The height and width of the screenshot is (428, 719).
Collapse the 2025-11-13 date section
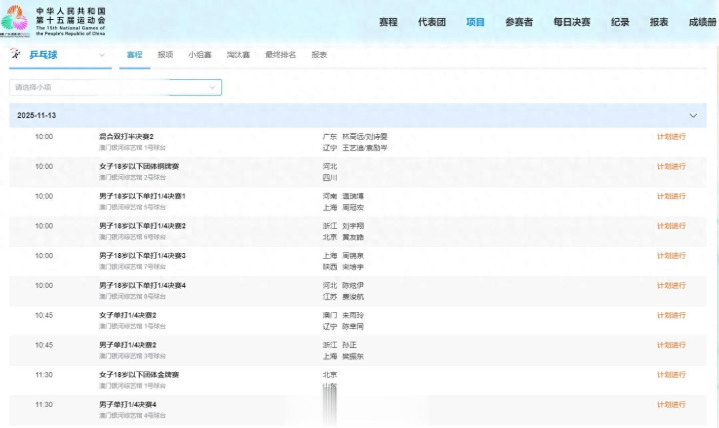tap(693, 116)
